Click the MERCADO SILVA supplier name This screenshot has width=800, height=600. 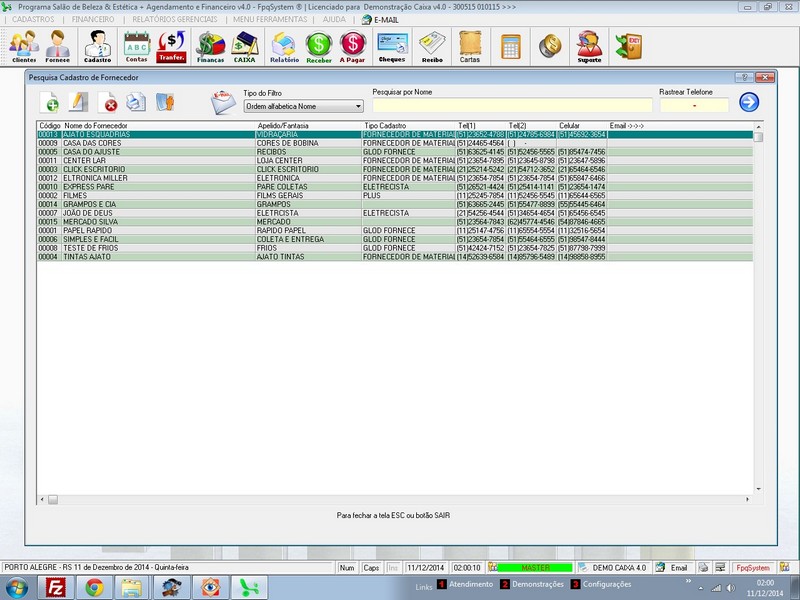coord(90,222)
